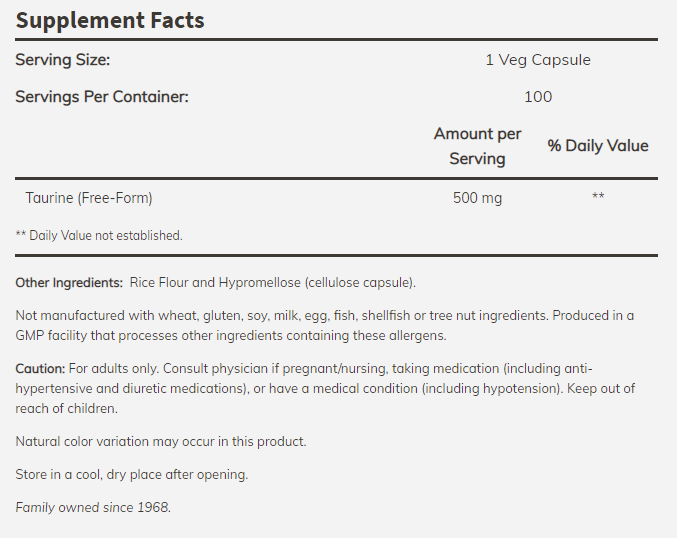This screenshot has width=677, height=538.
Task: Click the Keep out of reach warning line
Action: pos(67,408)
